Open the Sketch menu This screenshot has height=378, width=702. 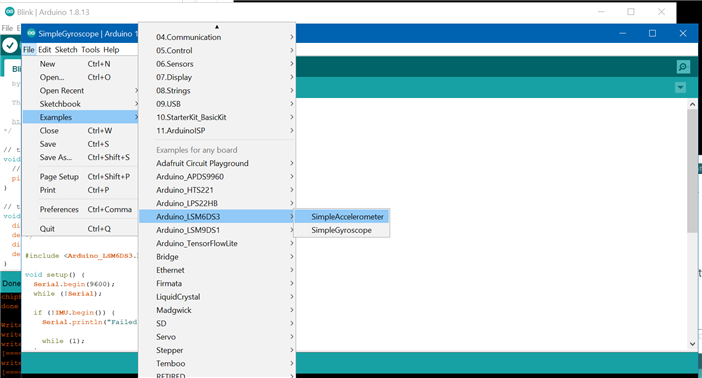click(x=66, y=50)
